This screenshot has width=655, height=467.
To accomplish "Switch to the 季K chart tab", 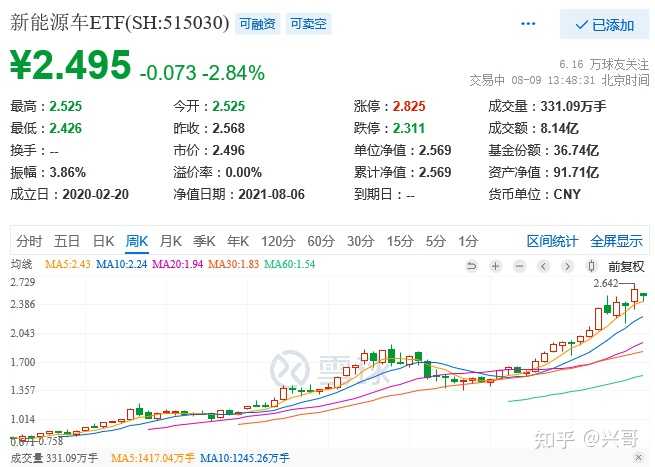I will pos(204,241).
